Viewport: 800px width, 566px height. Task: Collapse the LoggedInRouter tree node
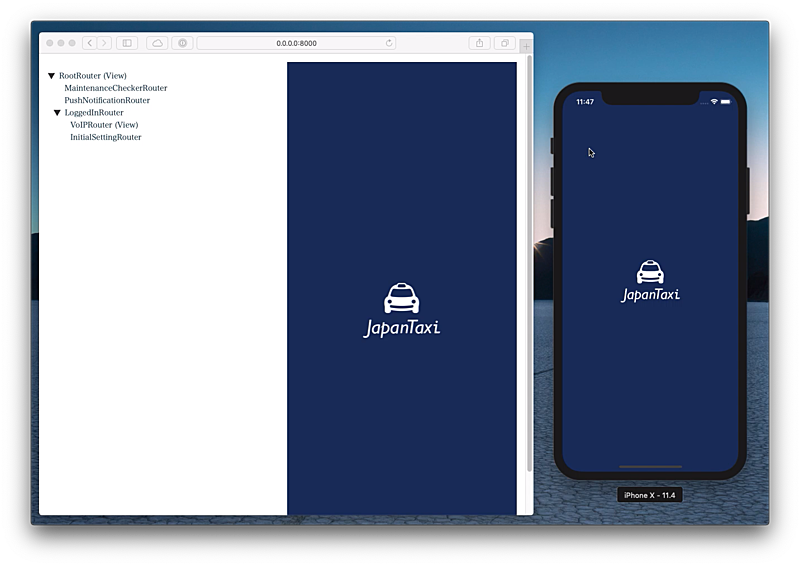point(57,113)
